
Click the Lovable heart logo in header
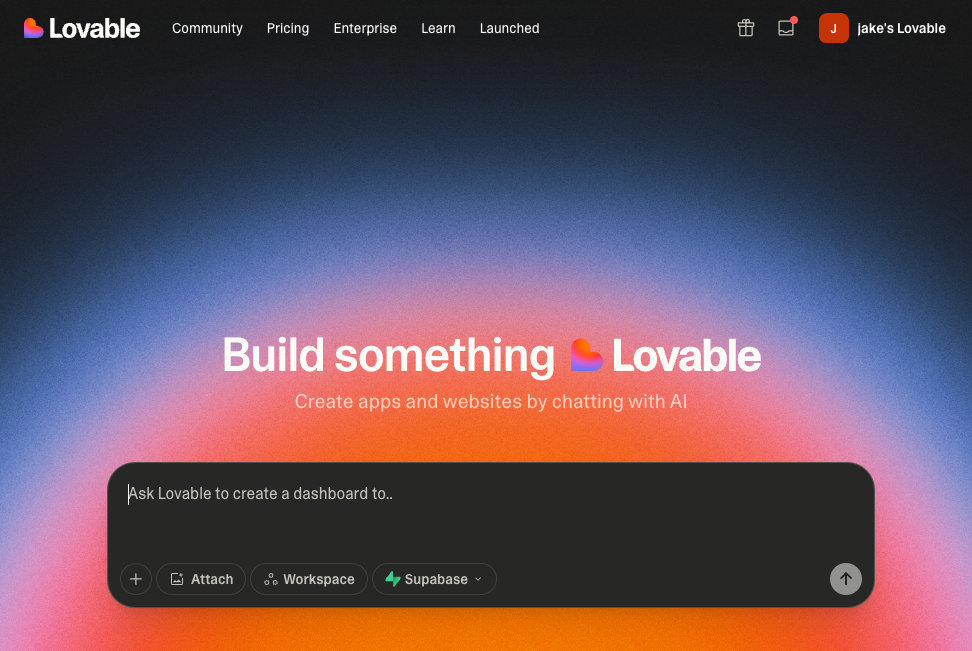(x=34, y=28)
